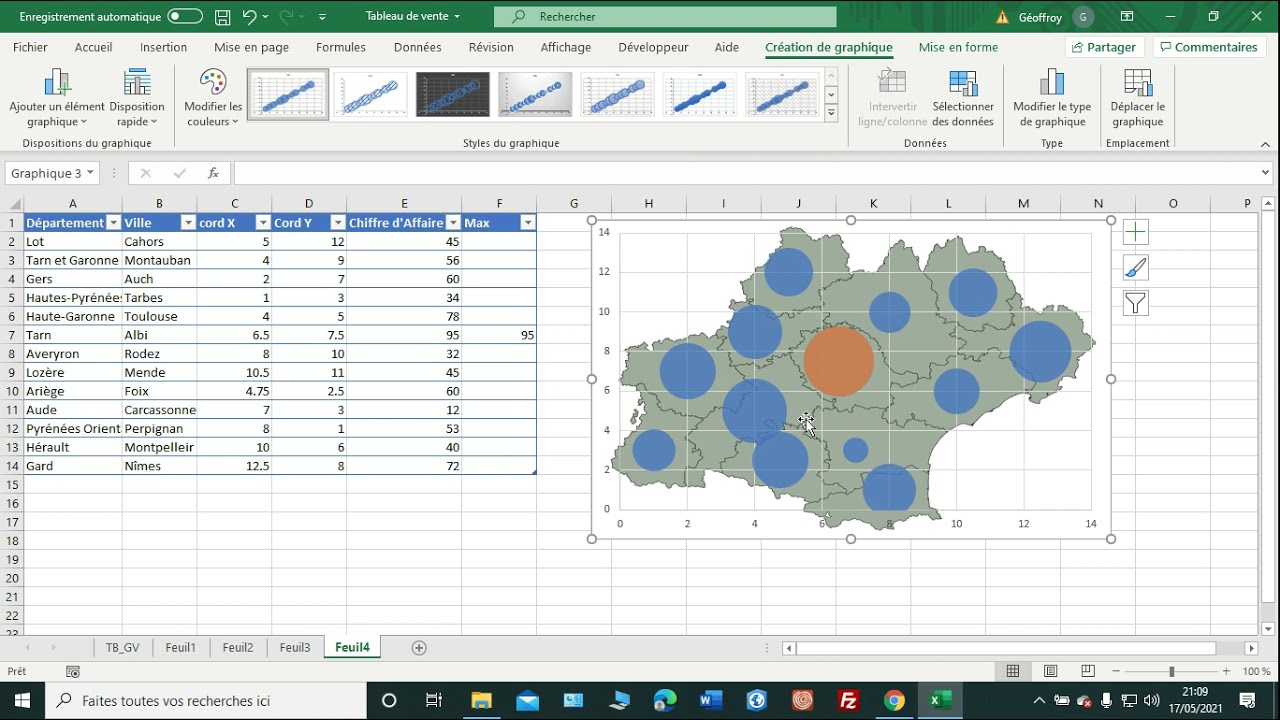This screenshot has height=720, width=1280.
Task: Open Word from the taskbar
Action: click(711, 701)
